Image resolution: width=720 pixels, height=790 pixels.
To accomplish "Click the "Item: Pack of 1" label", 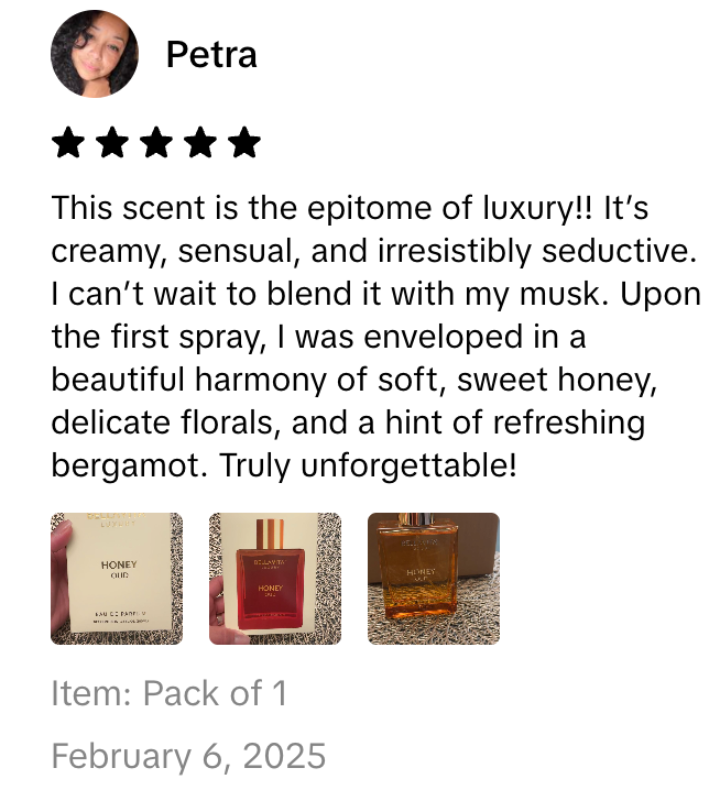I will pos(169,693).
